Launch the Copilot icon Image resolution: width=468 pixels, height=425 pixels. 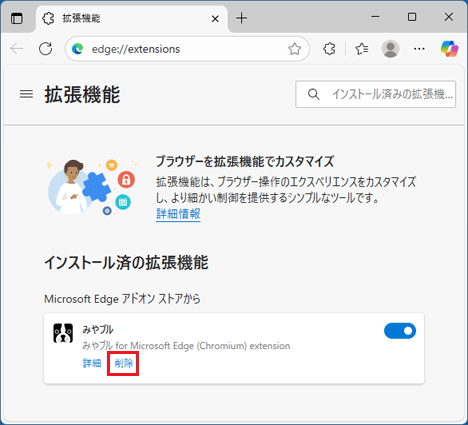pyautogui.click(x=449, y=49)
